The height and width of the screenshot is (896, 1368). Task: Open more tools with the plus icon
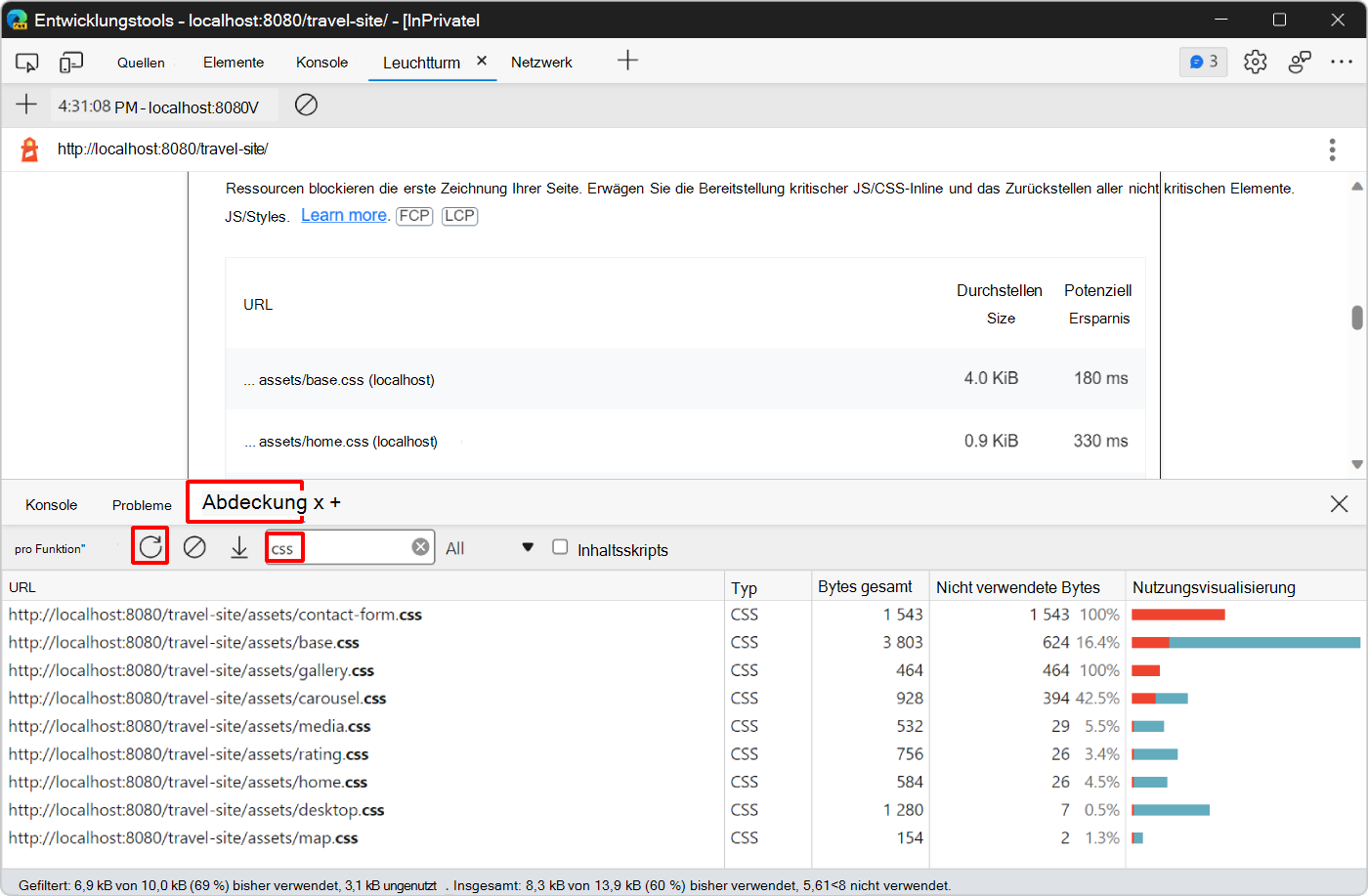[x=627, y=61]
